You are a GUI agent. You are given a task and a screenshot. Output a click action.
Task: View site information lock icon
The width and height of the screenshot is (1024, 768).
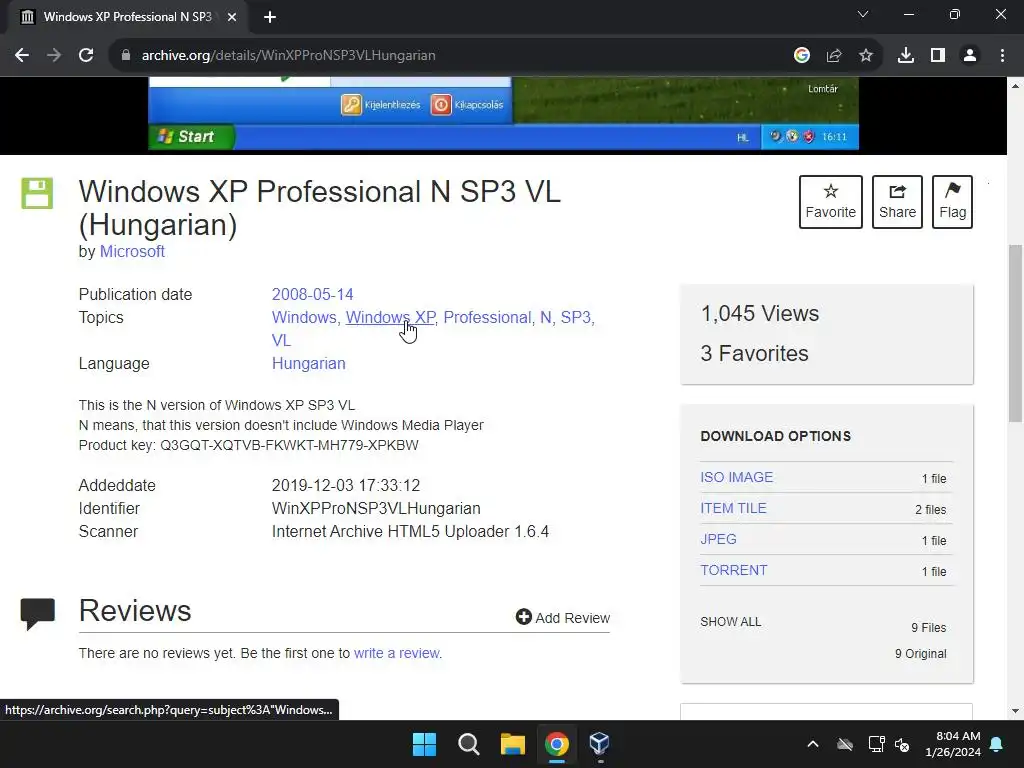click(126, 56)
